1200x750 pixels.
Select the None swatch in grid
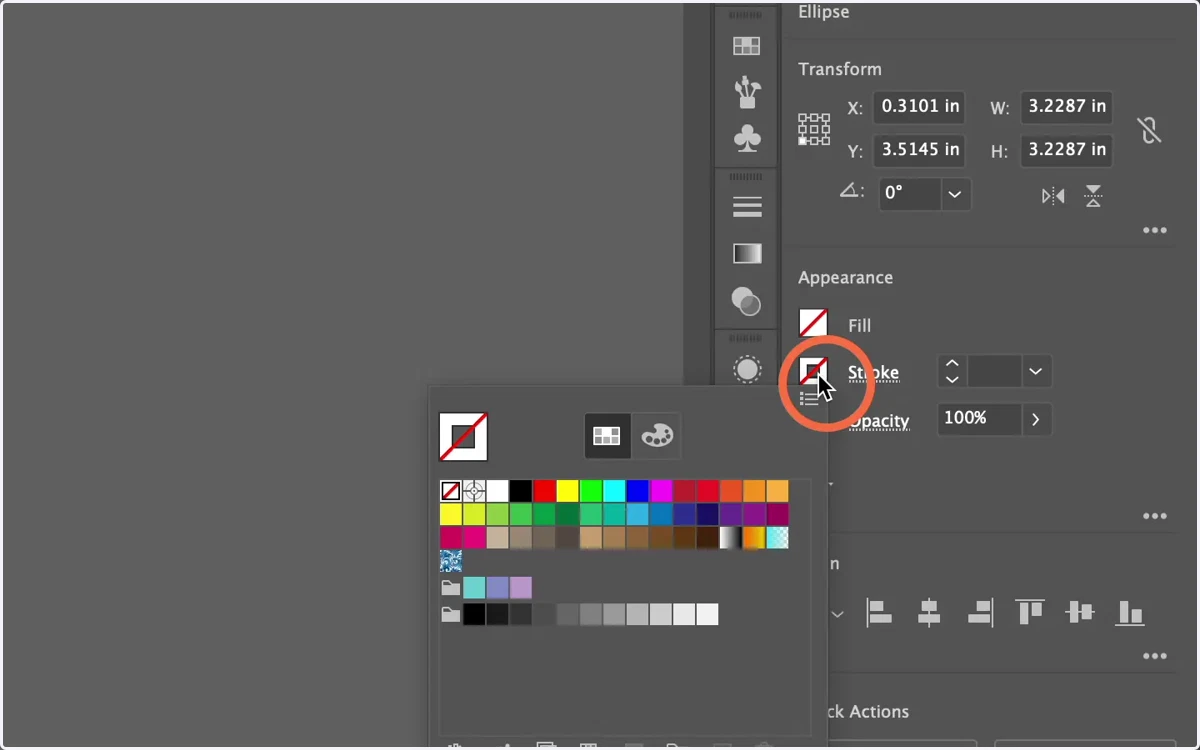point(451,491)
